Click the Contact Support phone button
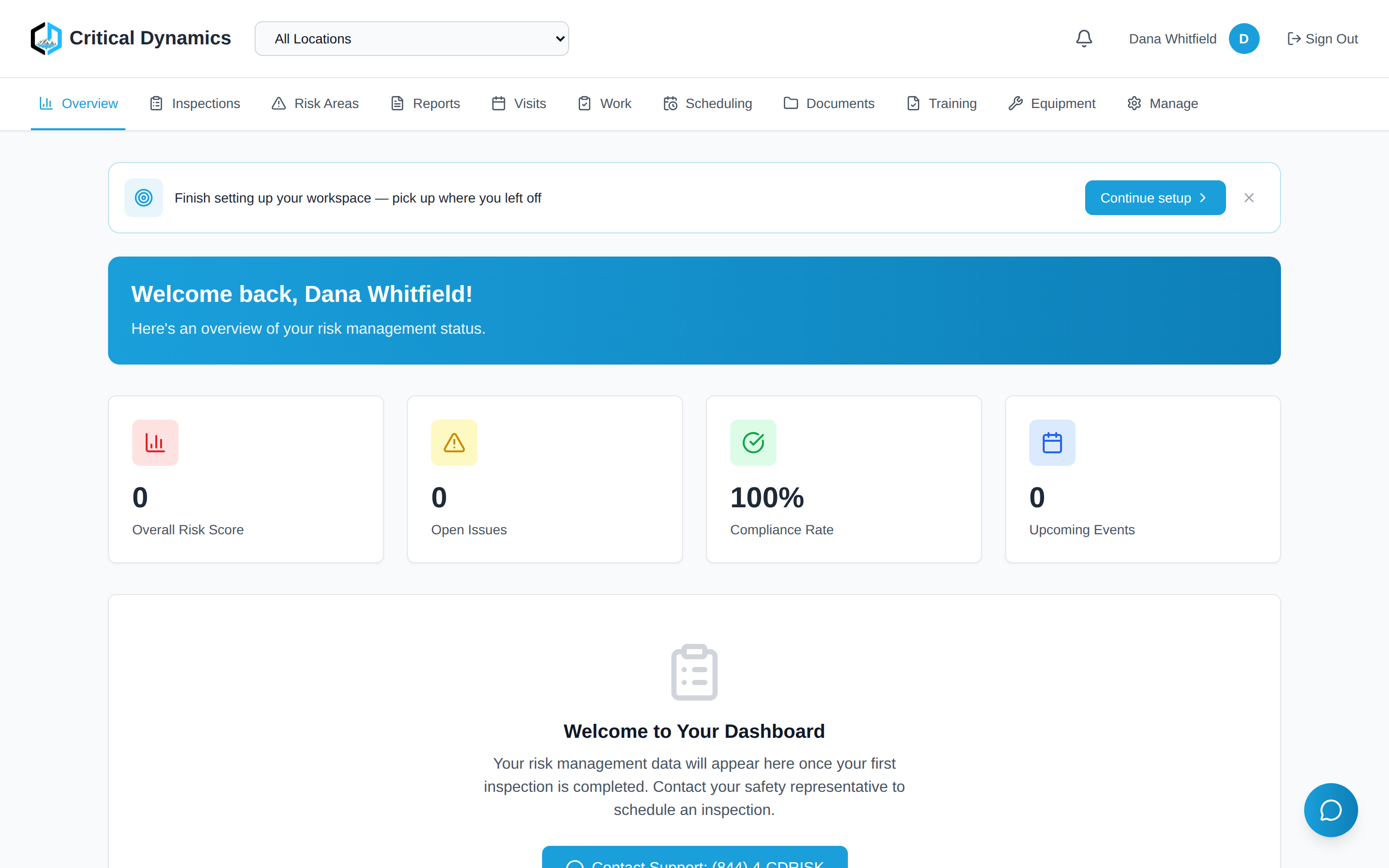The image size is (1389, 868). pyautogui.click(x=694, y=857)
